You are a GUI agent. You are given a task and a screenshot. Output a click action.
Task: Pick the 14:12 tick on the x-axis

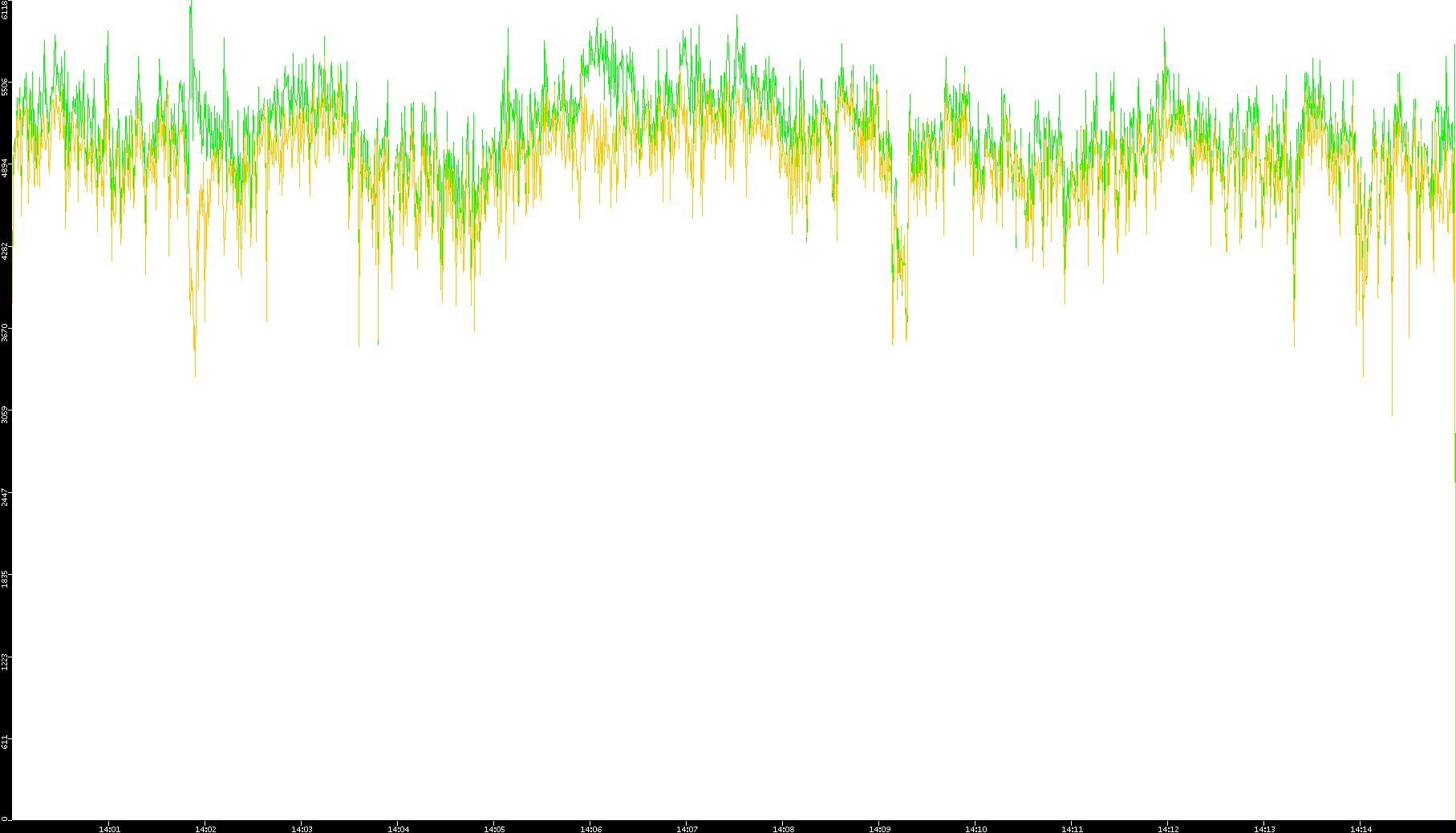point(1168,829)
